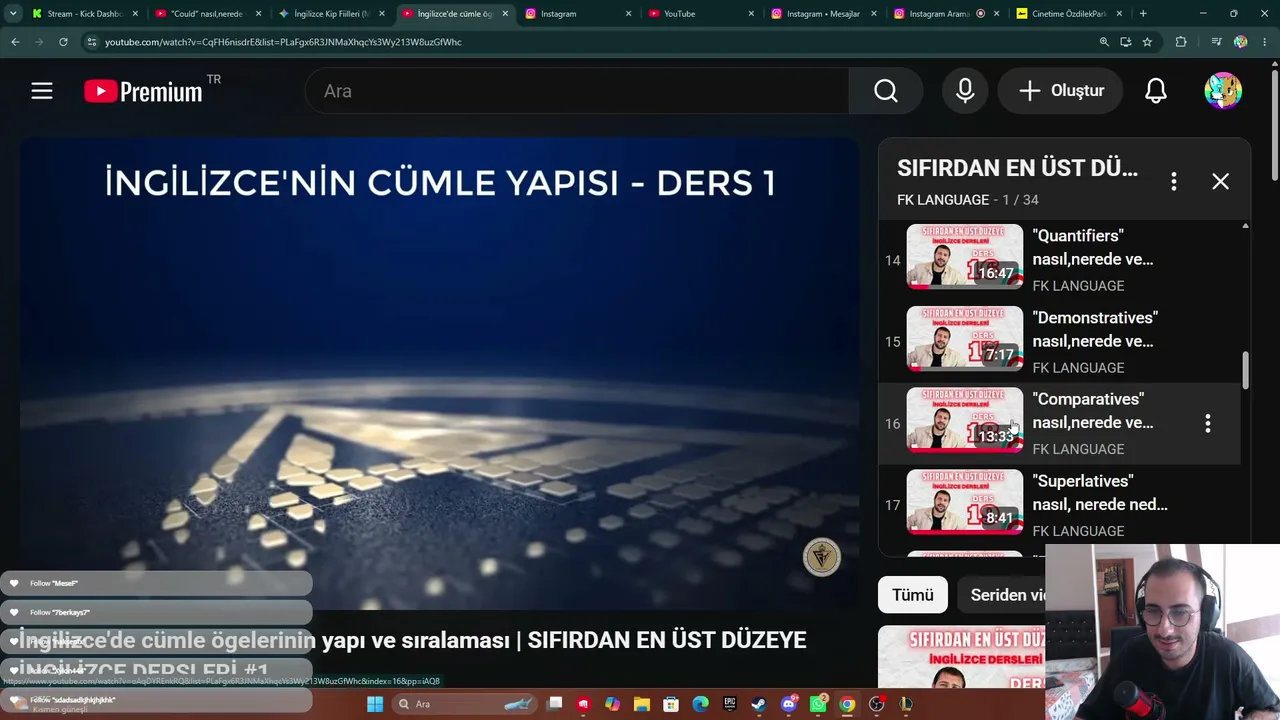The image size is (1280, 720).
Task: Click the search magnifier button
Action: click(x=886, y=91)
